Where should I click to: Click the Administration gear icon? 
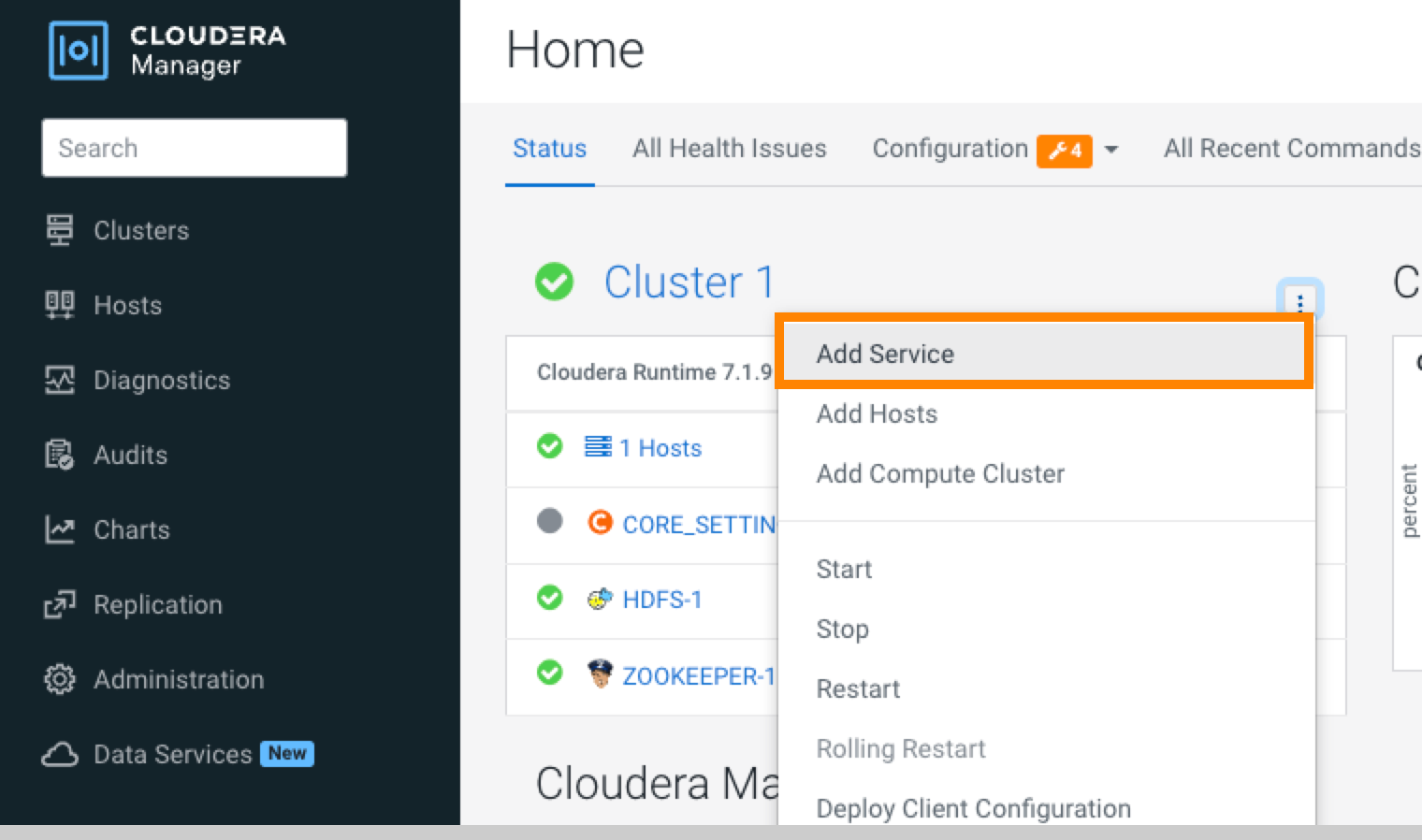point(60,679)
